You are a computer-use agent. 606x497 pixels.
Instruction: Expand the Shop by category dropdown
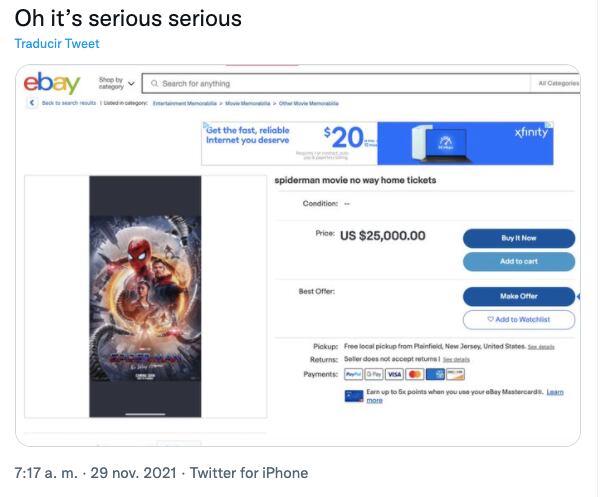point(117,83)
